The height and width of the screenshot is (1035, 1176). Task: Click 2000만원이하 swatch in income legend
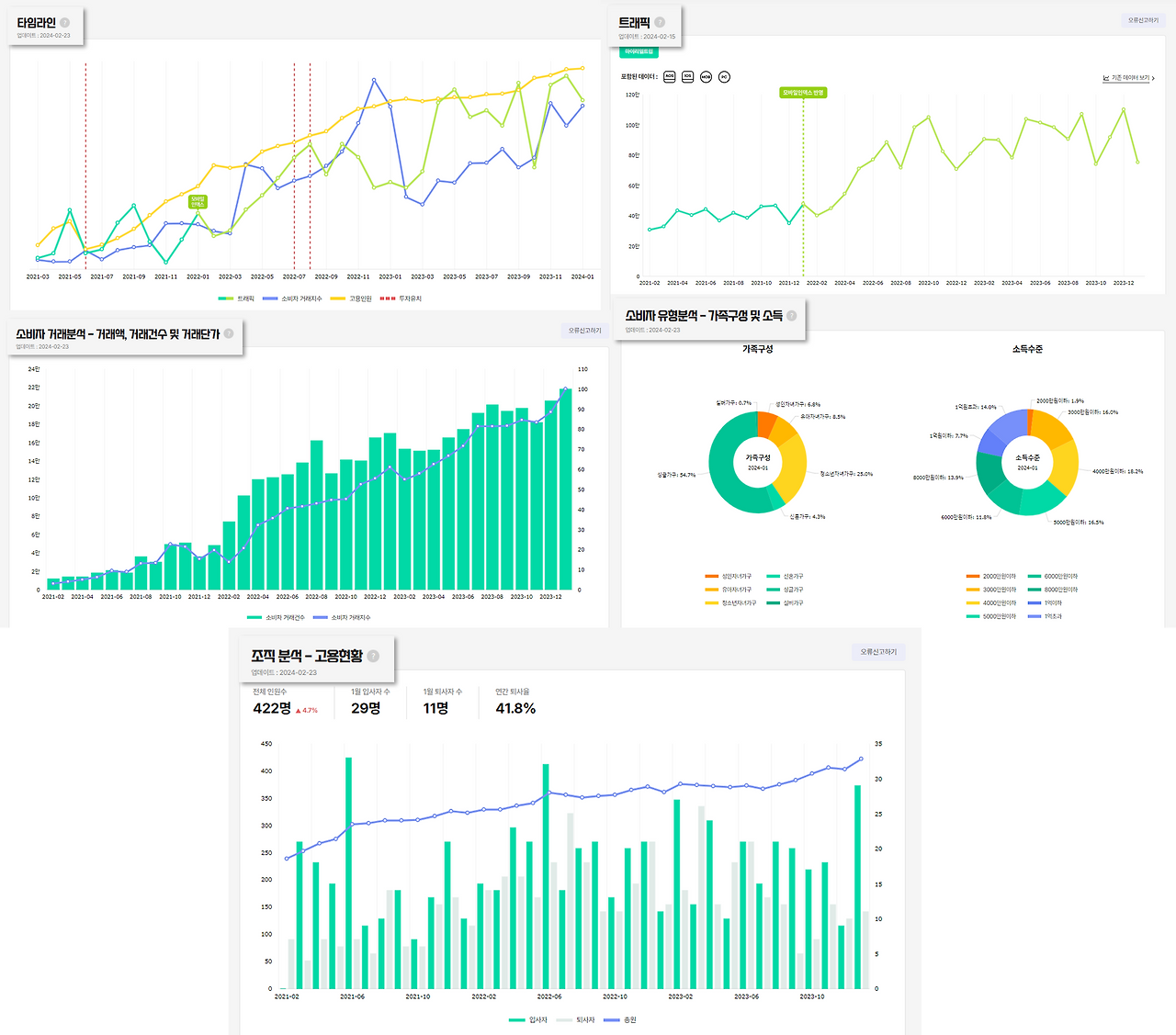coord(973,577)
